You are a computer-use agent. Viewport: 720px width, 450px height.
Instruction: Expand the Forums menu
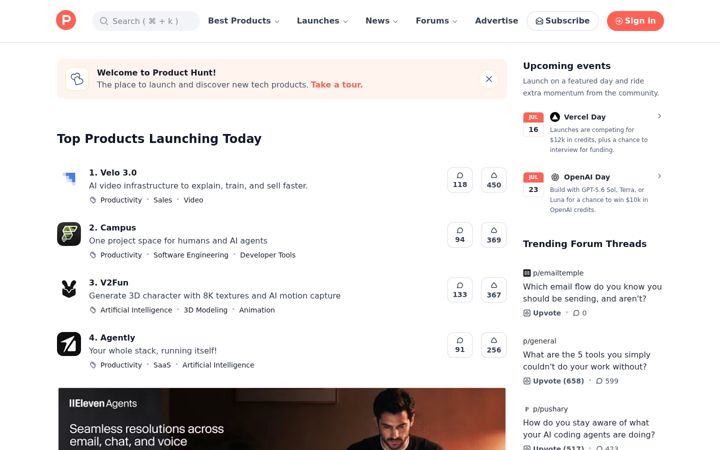436,21
